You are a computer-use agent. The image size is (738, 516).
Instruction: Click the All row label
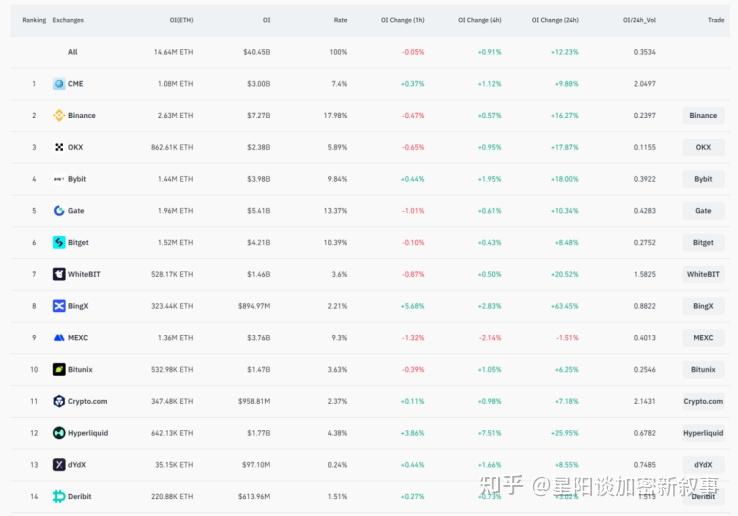(x=72, y=52)
